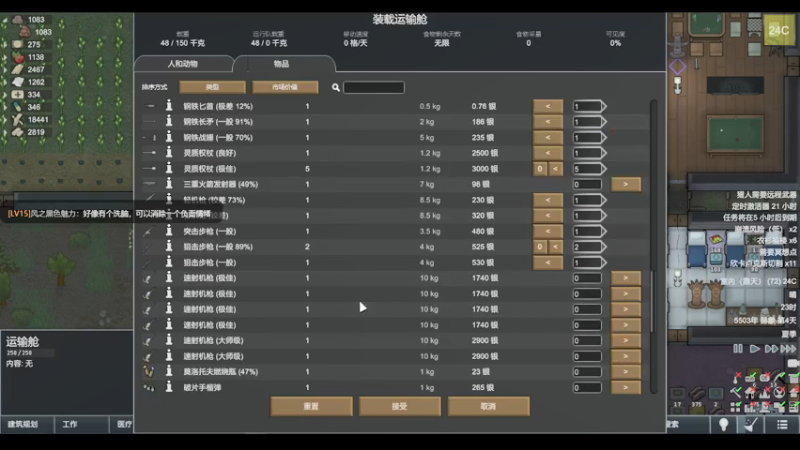Image resolution: width=800 pixels, height=450 pixels.
Task: Open info for 莫洛托夫燃烧瓶 (47%)
Action: pyautogui.click(x=169, y=371)
